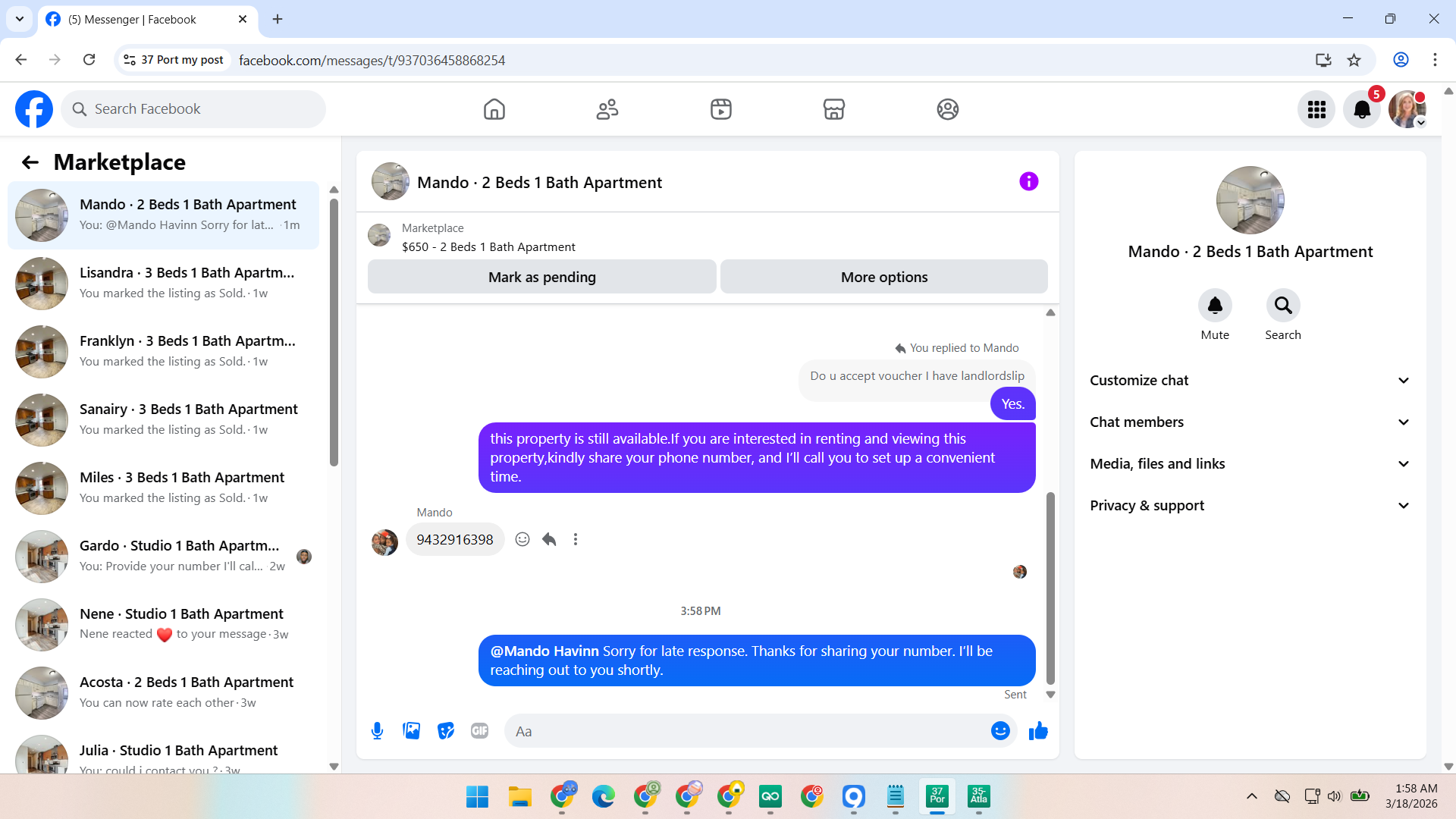Reload the page in the browser toolbar
The width and height of the screenshot is (1456, 819).
(89, 60)
